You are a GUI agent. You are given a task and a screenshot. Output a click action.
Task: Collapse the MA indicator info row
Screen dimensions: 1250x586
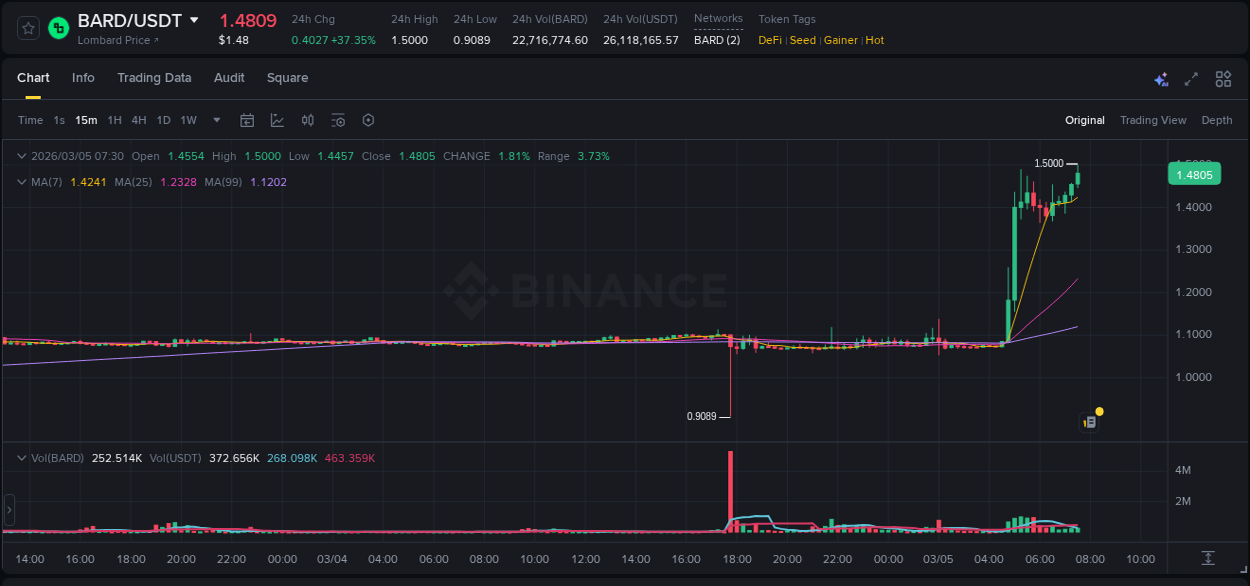pos(21,182)
